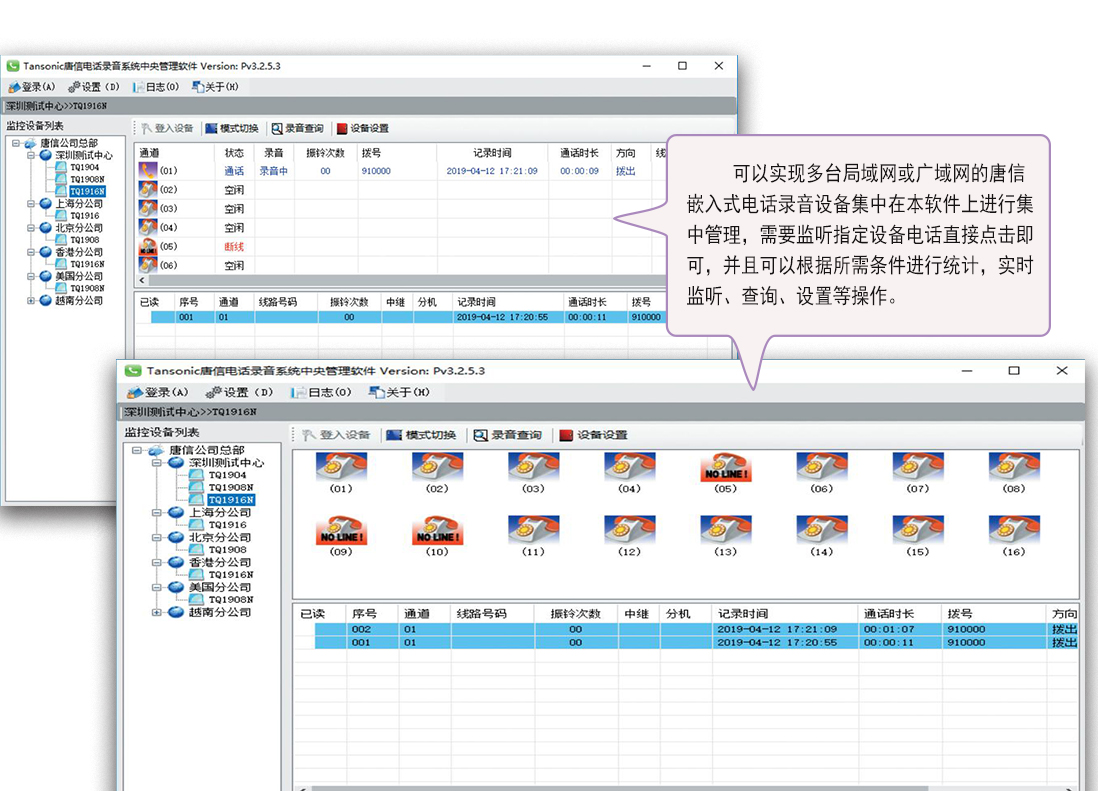Image resolution: width=1098 pixels, height=791 pixels.
Task: Pick channel (08) phone icon in front window
Action: pos(1014,467)
